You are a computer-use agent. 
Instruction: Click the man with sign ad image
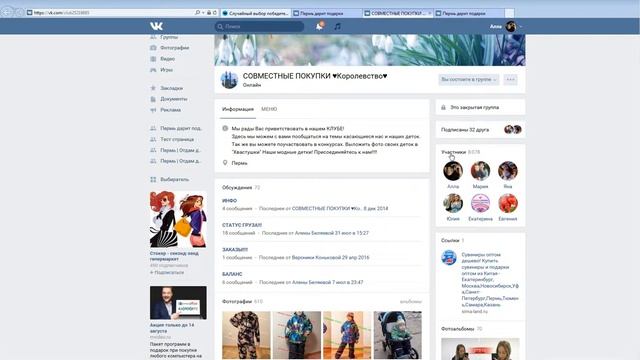tap(178, 303)
